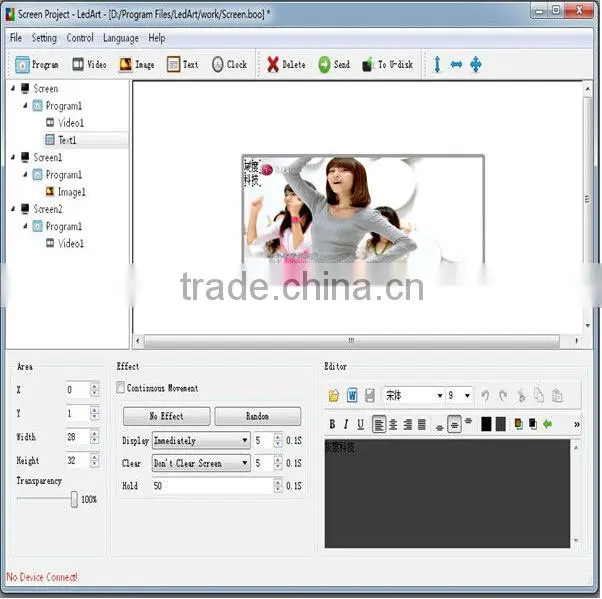Collapse the Screen1 tree node

point(13,157)
